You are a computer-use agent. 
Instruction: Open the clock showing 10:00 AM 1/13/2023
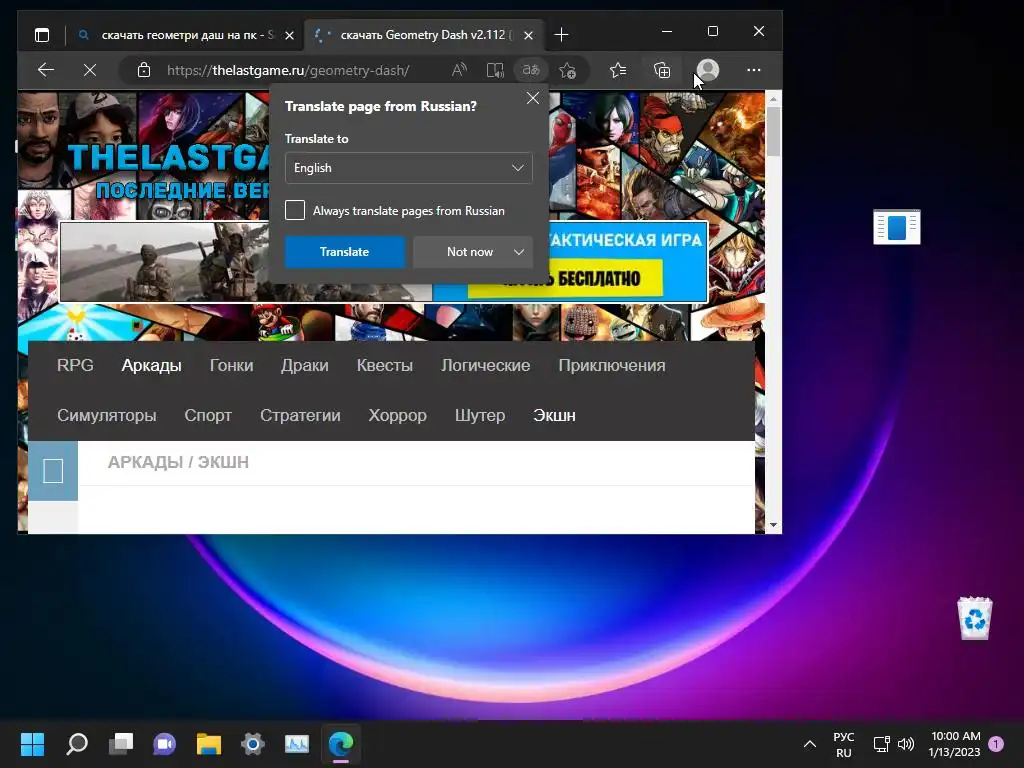(955, 744)
